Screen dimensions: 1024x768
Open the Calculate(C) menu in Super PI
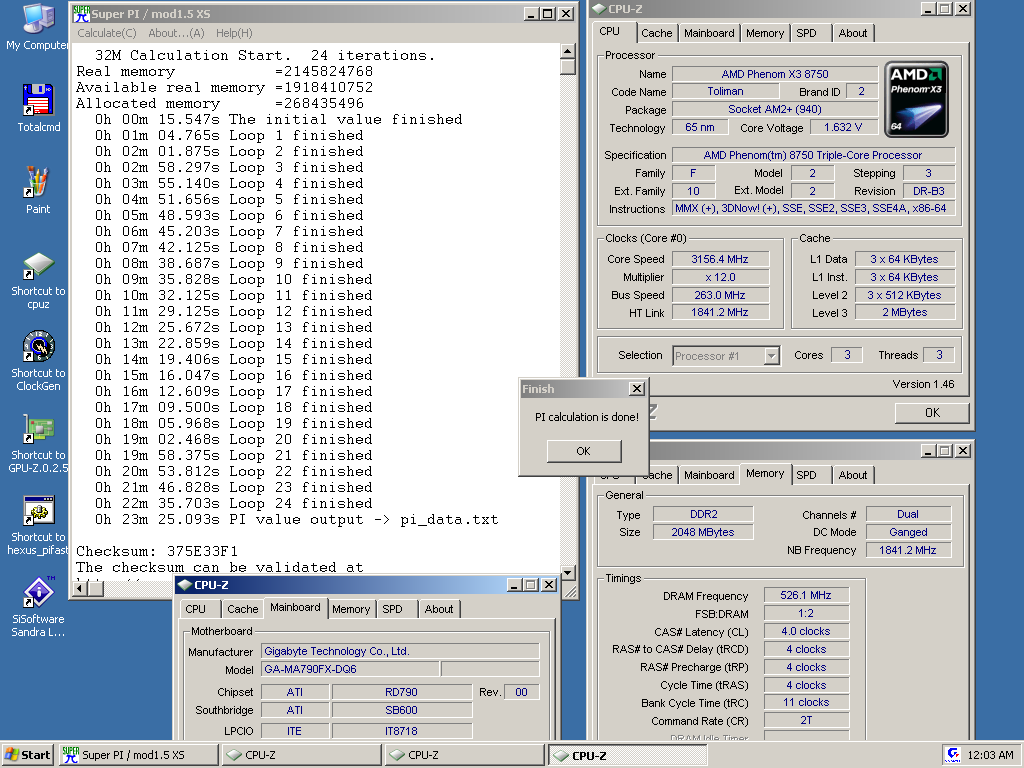click(106, 33)
